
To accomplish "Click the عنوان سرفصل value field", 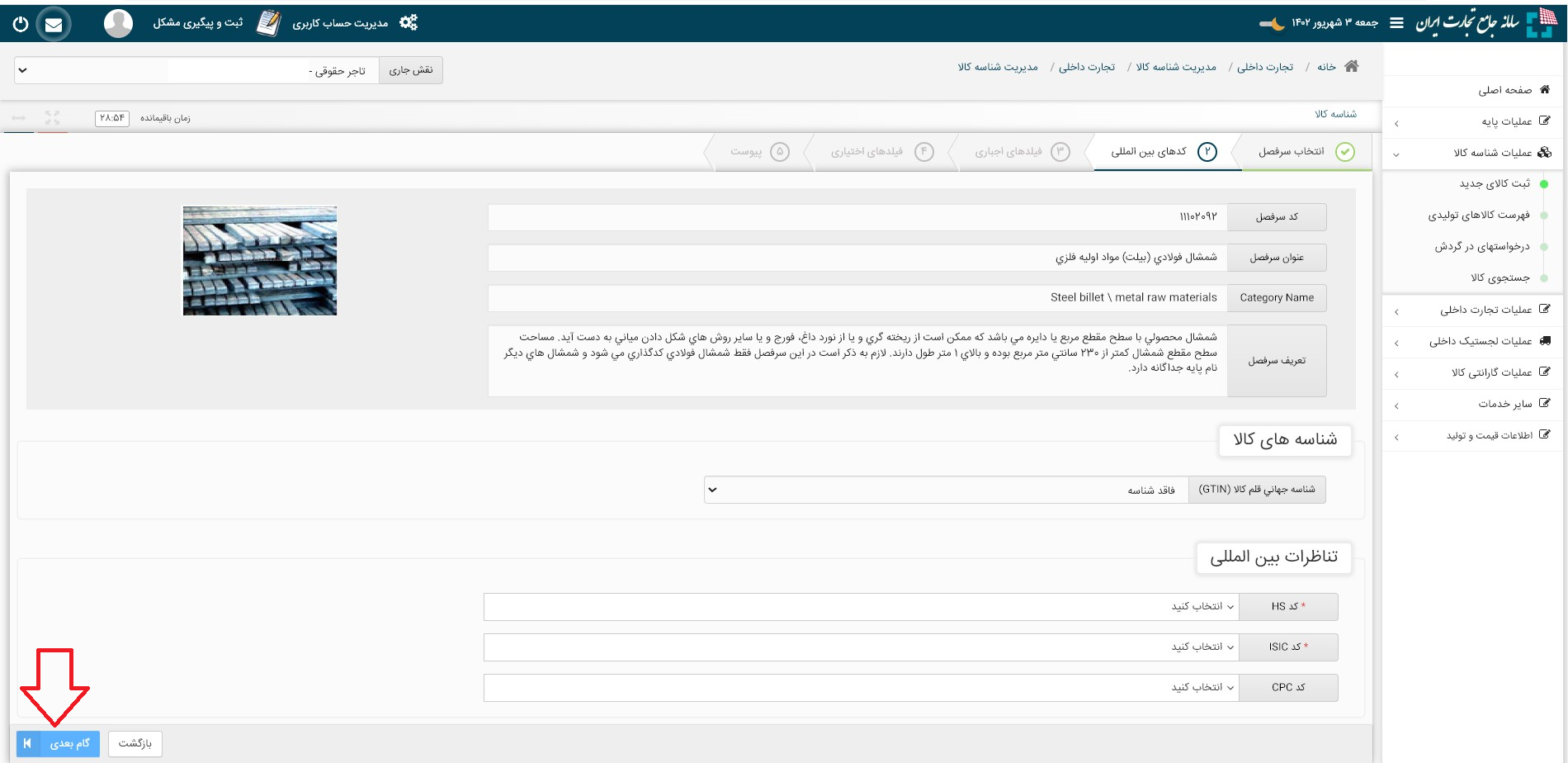I will 857,258.
